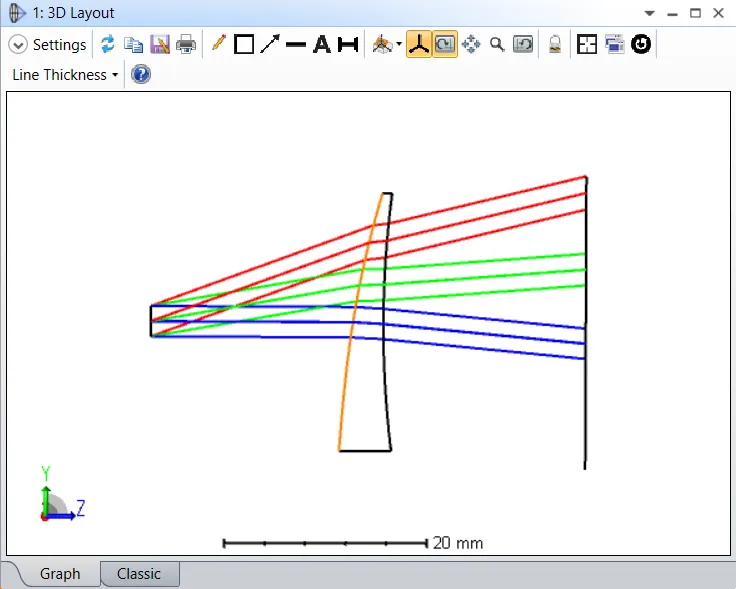This screenshot has height=589, width=736.
Task: Select the magnifier zoom tool
Action: pos(497,45)
